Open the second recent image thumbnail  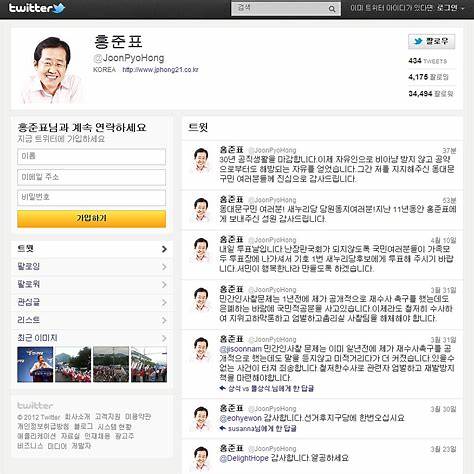click(73, 364)
